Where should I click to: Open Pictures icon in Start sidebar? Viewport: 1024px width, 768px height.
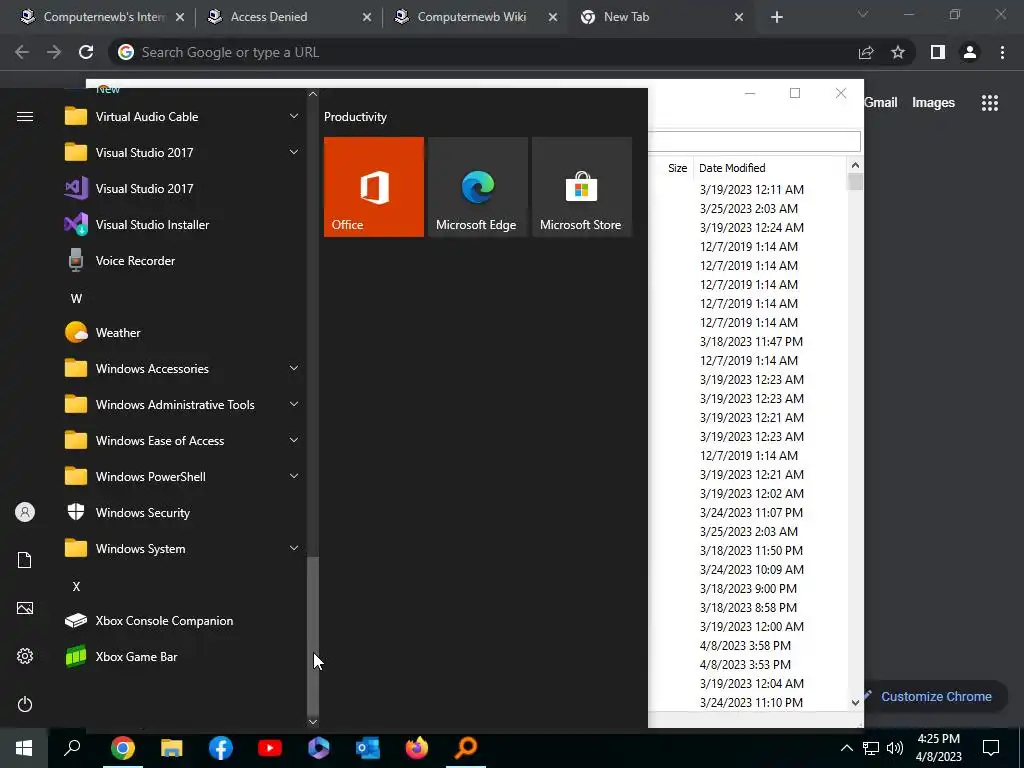click(x=25, y=608)
